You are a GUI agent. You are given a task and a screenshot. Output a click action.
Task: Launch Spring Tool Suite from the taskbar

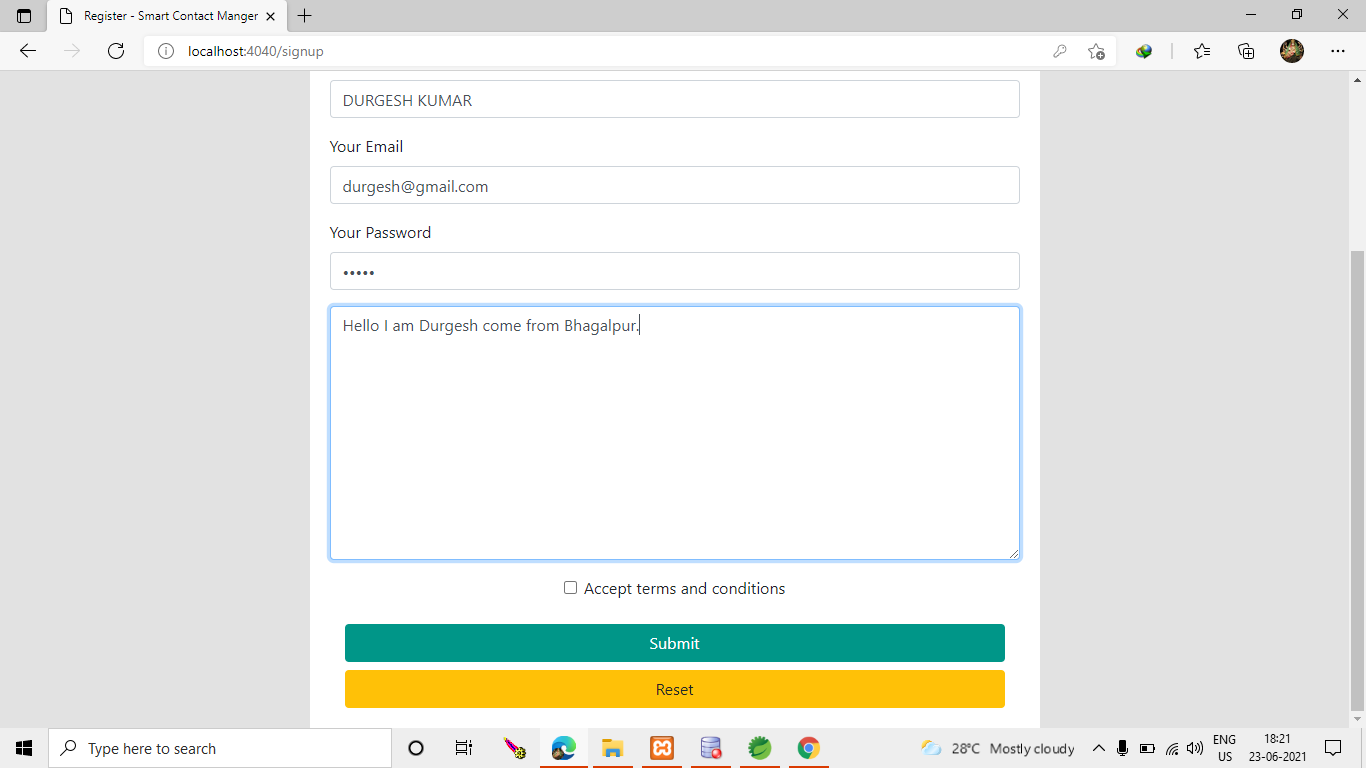pos(759,747)
